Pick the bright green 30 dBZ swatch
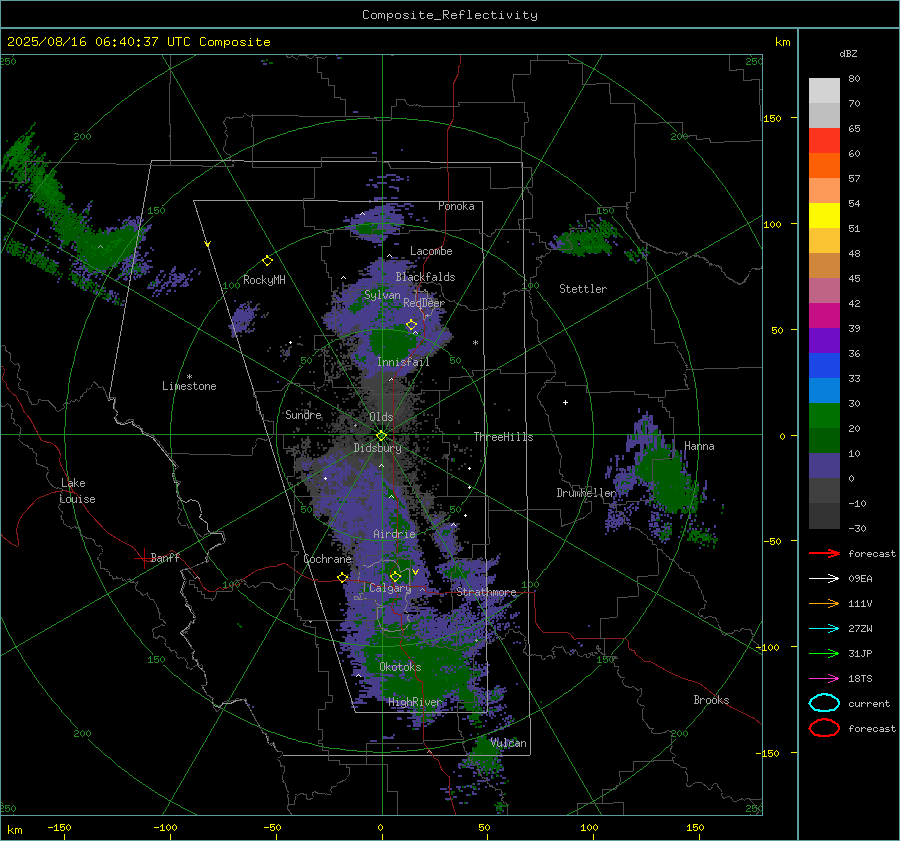This screenshot has height=841, width=900. (824, 415)
